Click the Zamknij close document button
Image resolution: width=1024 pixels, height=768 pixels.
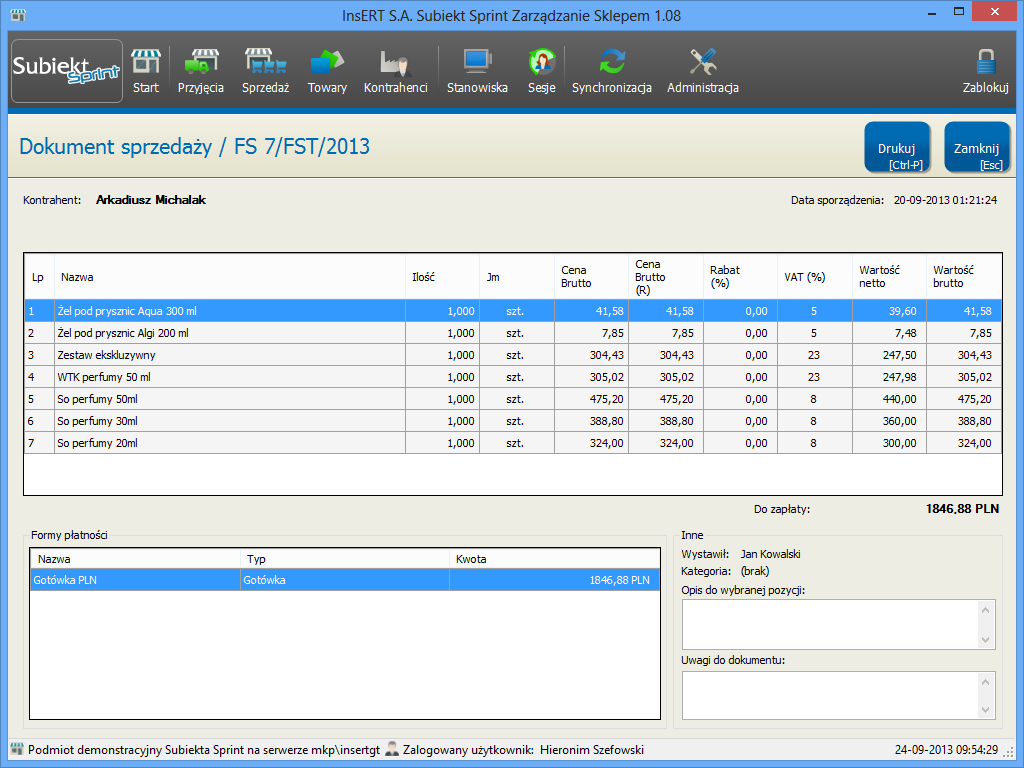[977, 148]
